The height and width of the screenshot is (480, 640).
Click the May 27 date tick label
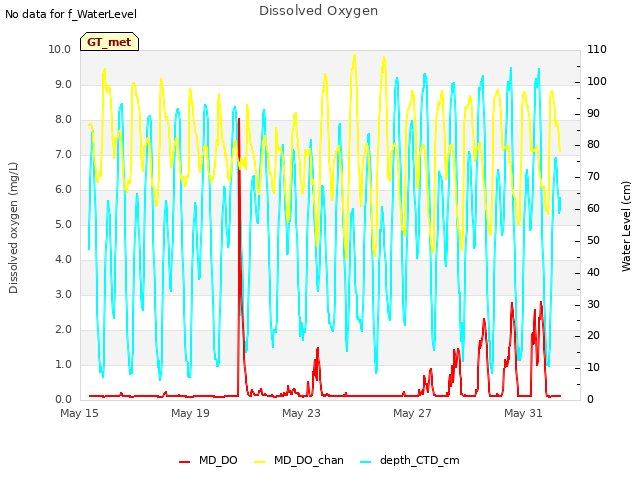point(412,413)
